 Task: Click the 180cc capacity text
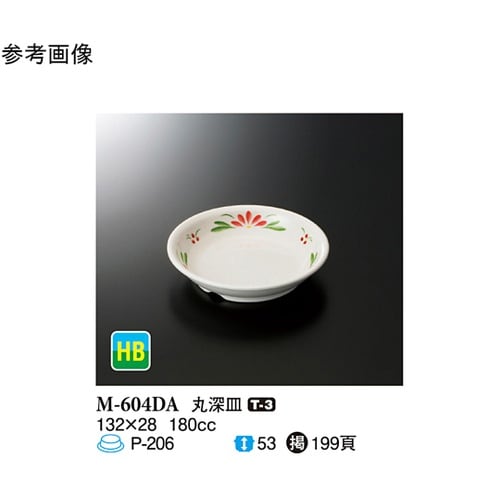[x=193, y=425]
